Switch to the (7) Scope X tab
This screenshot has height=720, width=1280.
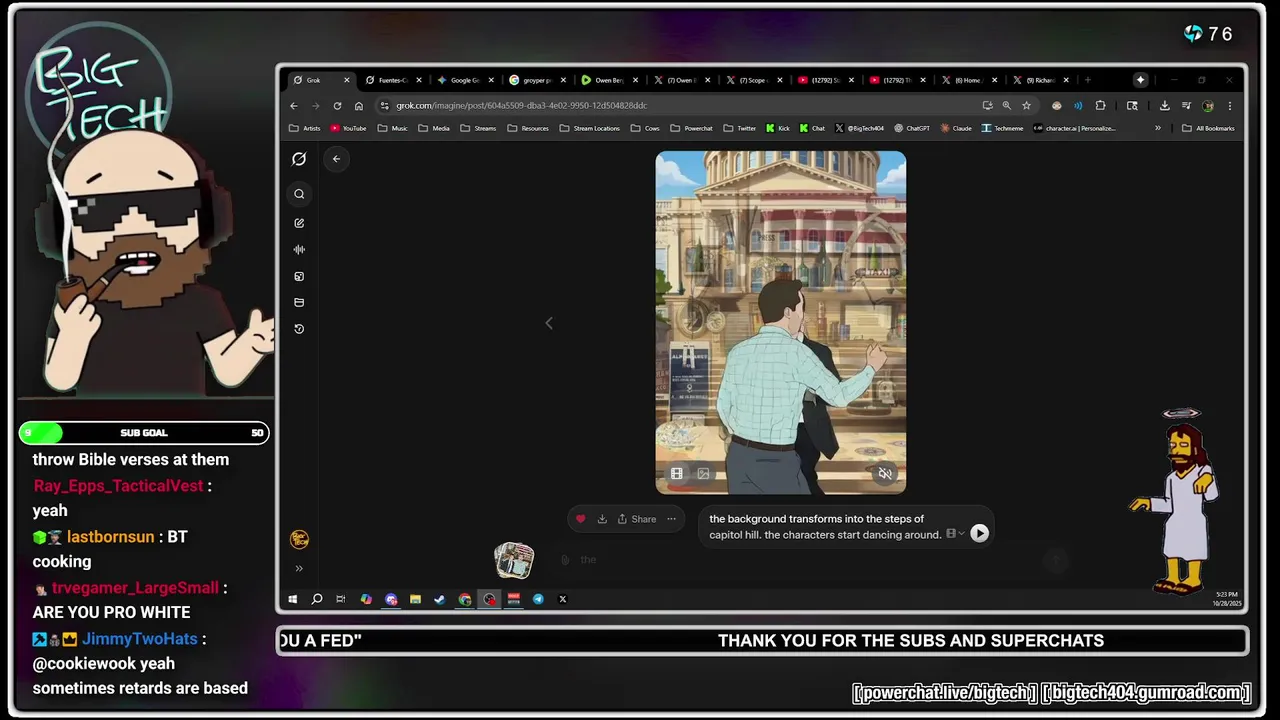[752, 80]
